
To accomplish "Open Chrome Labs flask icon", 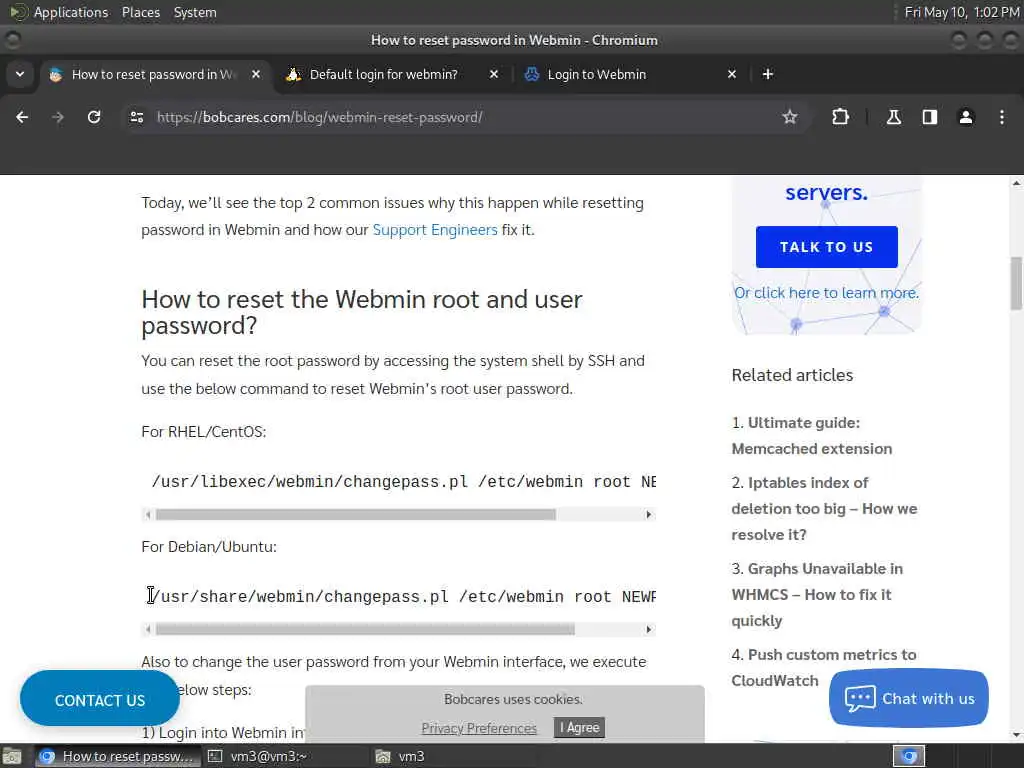I will [x=893, y=117].
